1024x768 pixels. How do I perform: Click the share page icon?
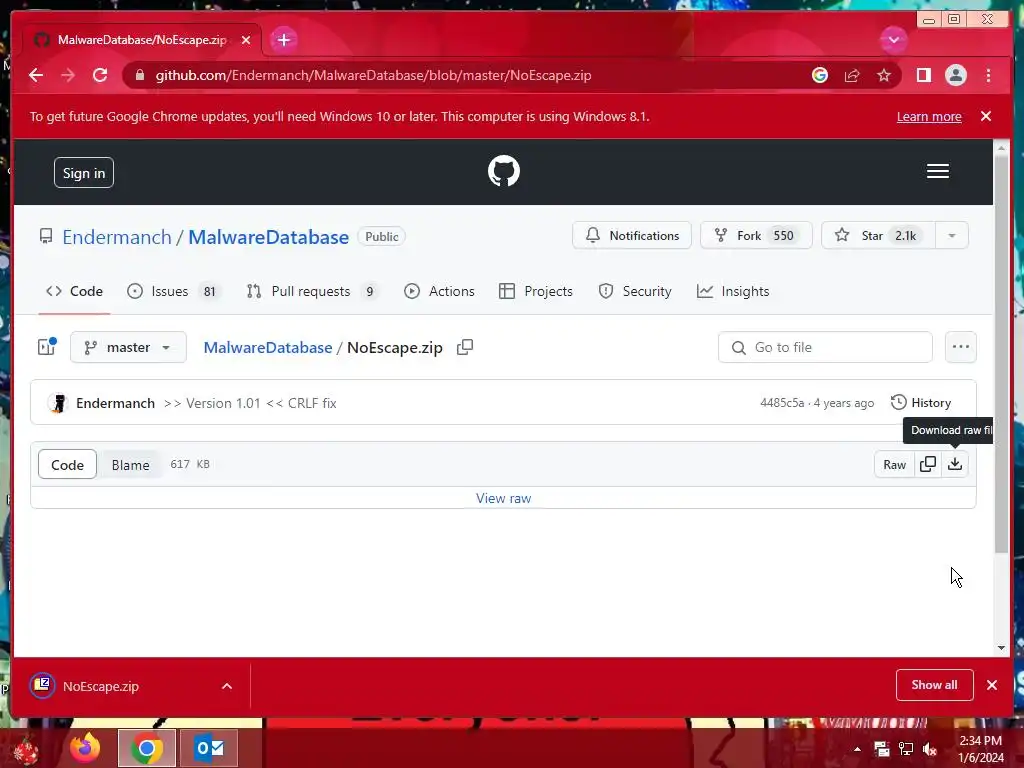(852, 75)
